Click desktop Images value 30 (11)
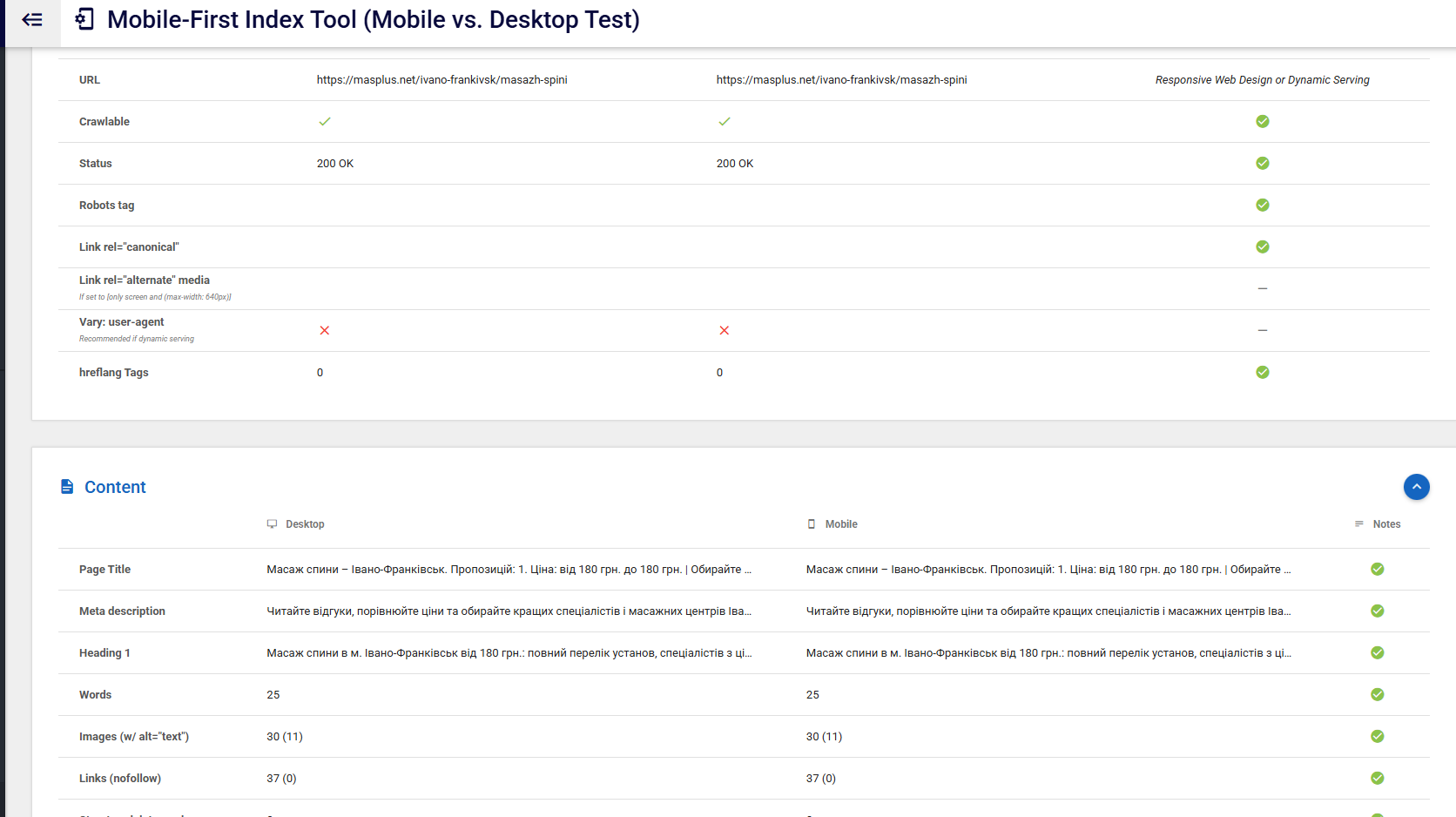Screen dimensions: 1456x817 click(x=285, y=737)
